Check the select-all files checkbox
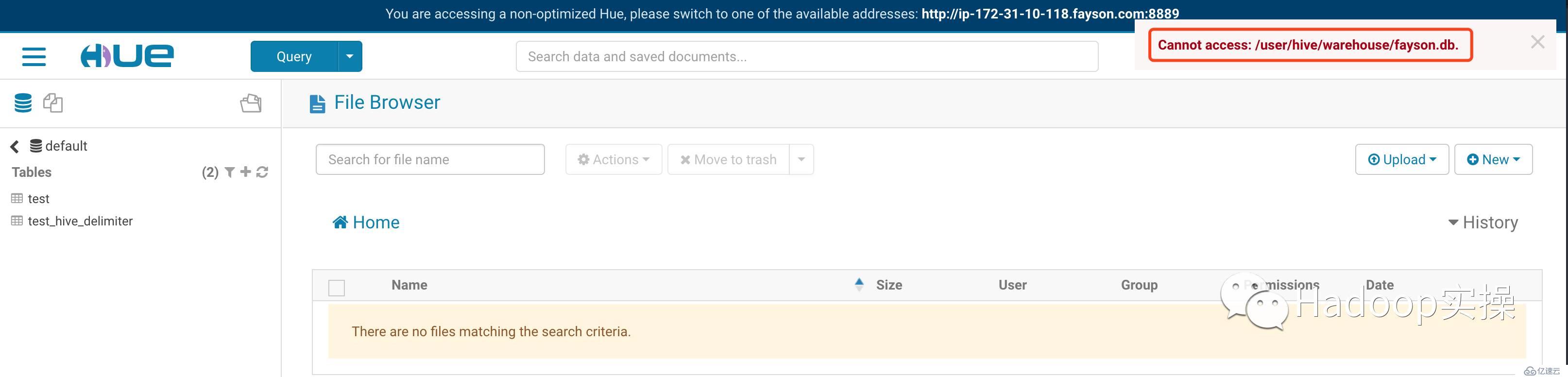Screen dimensions: 1568x377 pyautogui.click(x=337, y=288)
